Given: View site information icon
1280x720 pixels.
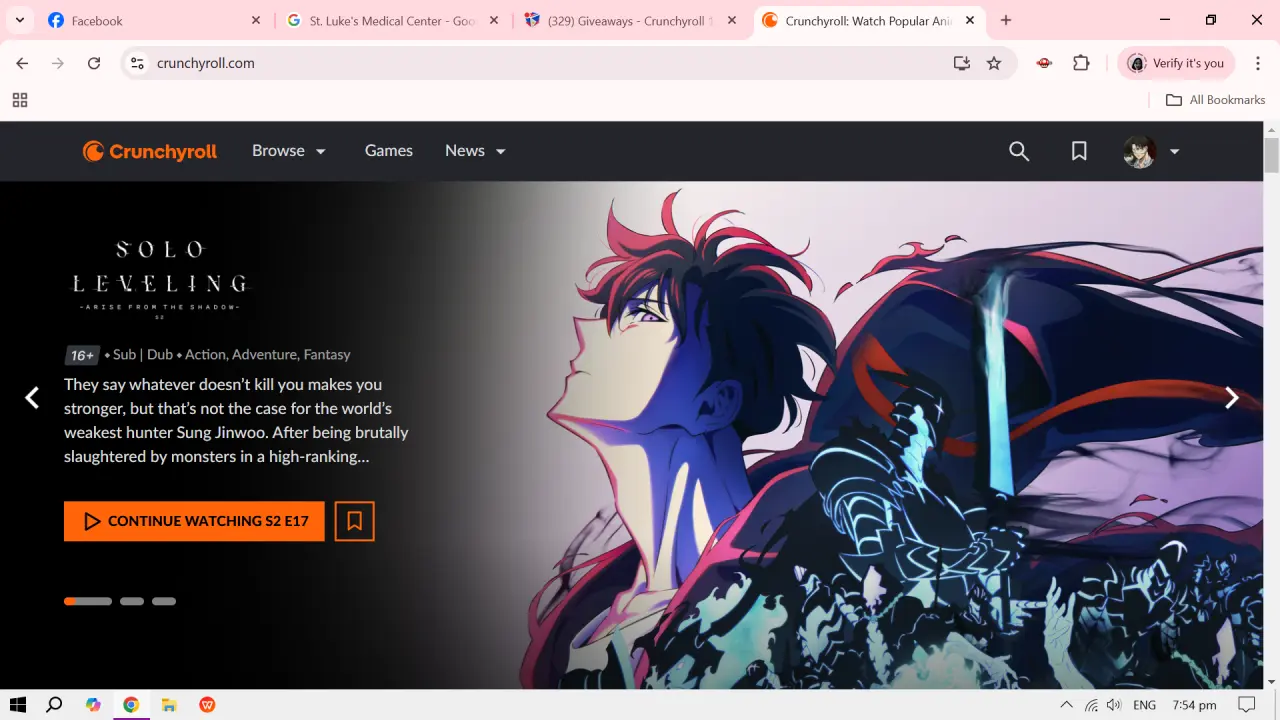Looking at the screenshot, I should click(x=138, y=63).
